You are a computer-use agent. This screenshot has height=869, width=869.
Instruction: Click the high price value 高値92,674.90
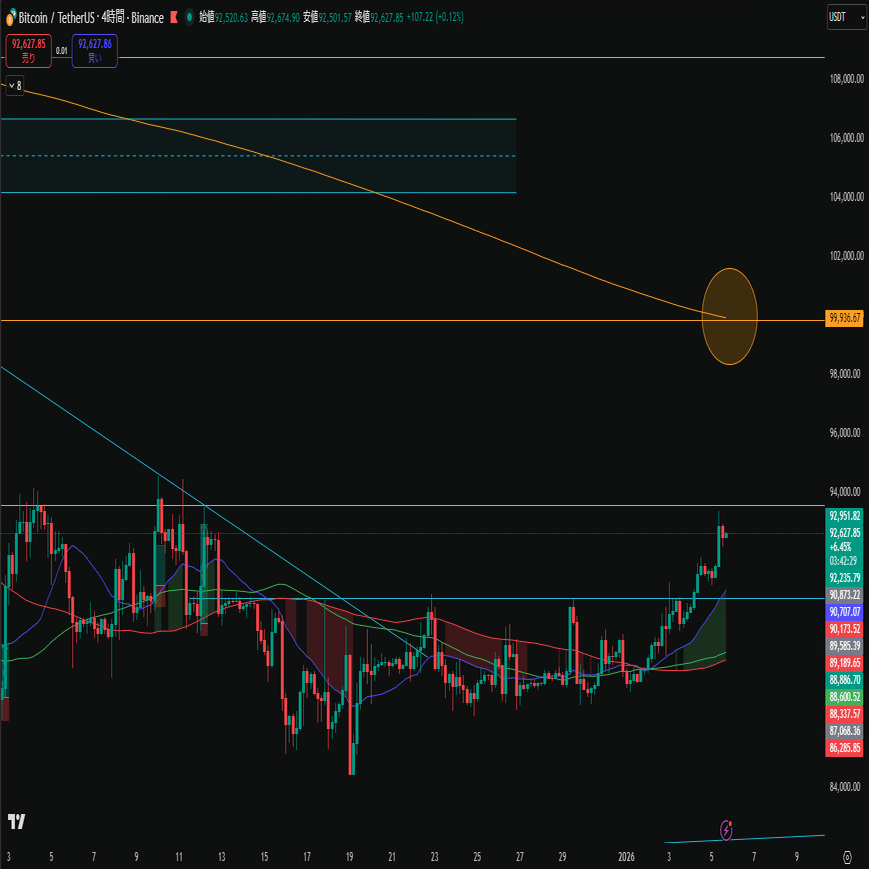tap(275, 18)
